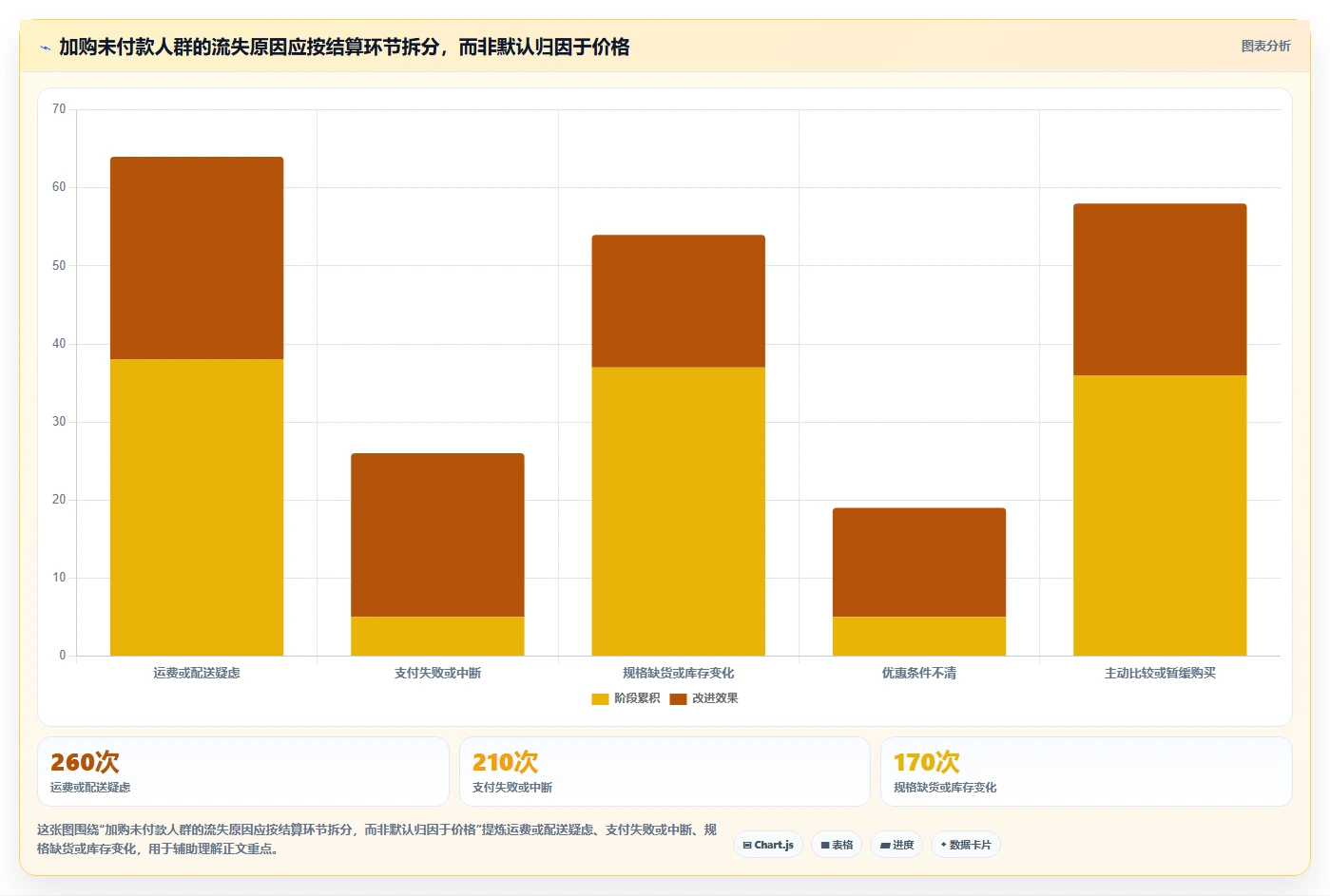Screen dimensions: 1330x896
Task: Click the brown bar segment for 规格缺货或库存变化
Action: point(678,301)
